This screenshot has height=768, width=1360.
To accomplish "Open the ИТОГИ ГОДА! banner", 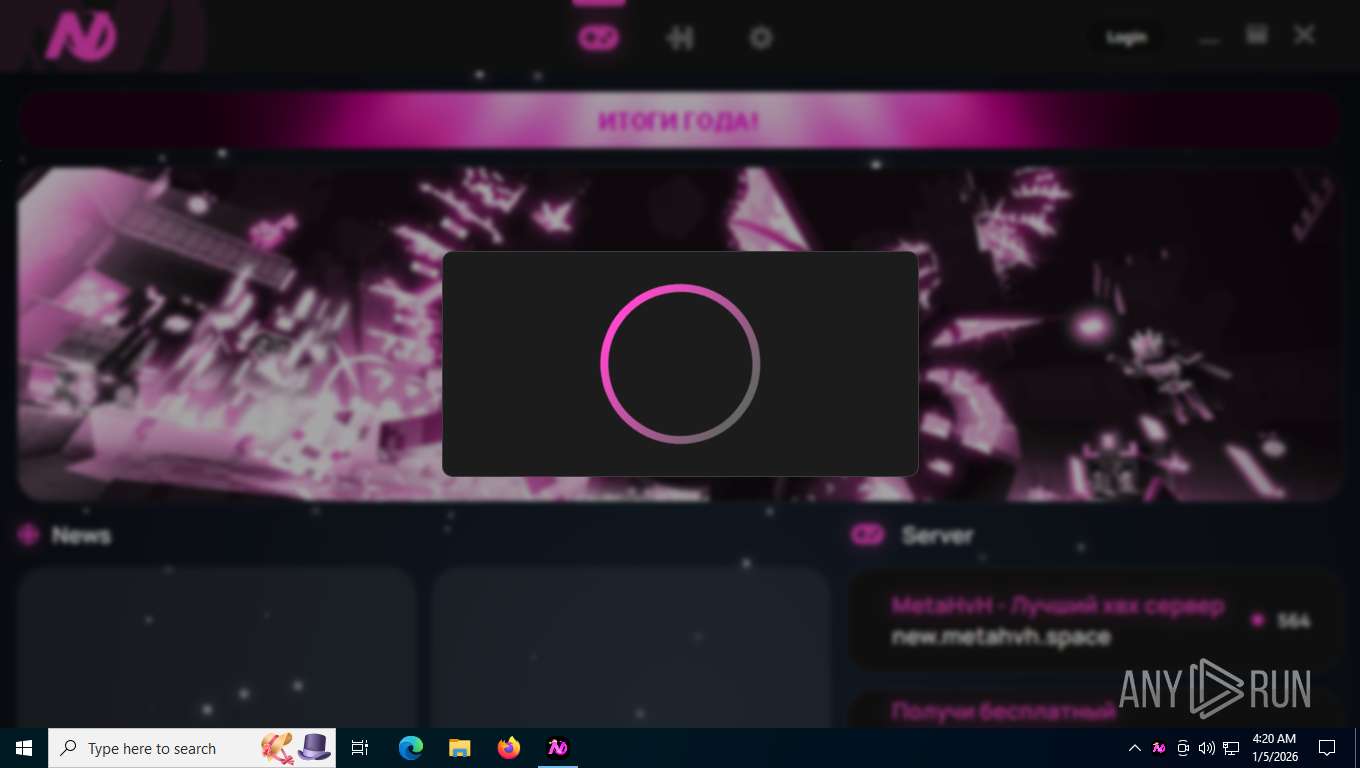I will point(679,121).
